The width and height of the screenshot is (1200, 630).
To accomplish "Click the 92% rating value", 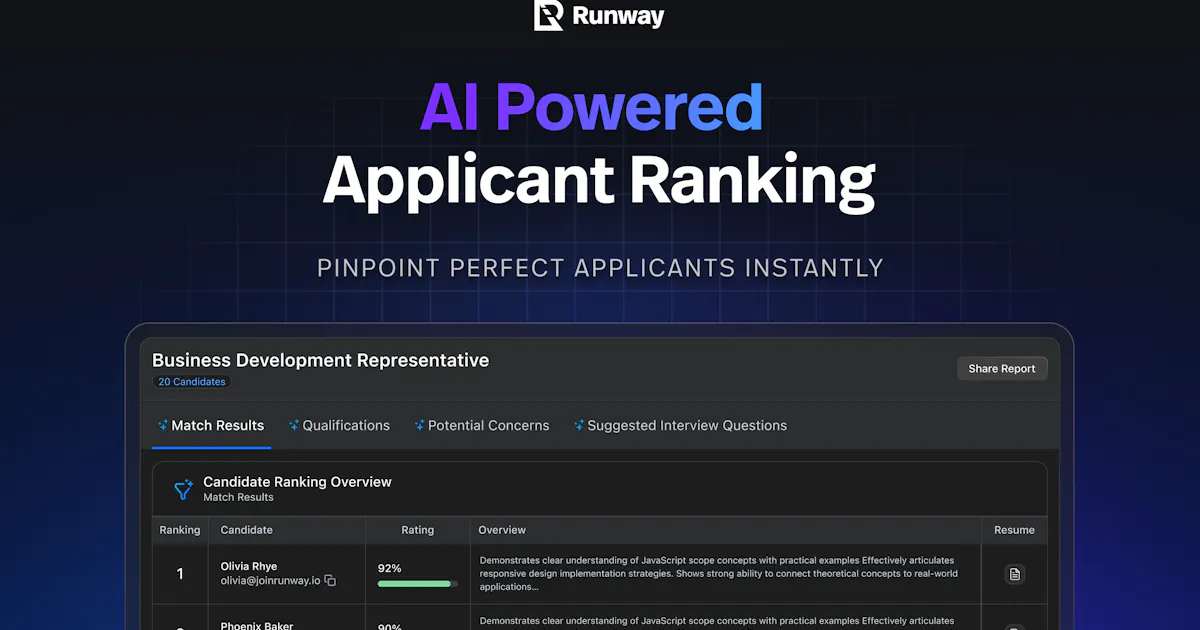I will pos(389,568).
